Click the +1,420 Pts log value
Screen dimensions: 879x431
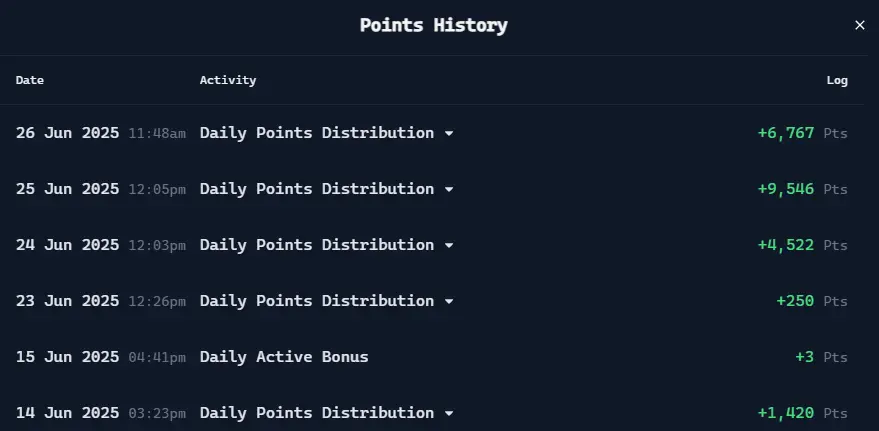tap(802, 414)
